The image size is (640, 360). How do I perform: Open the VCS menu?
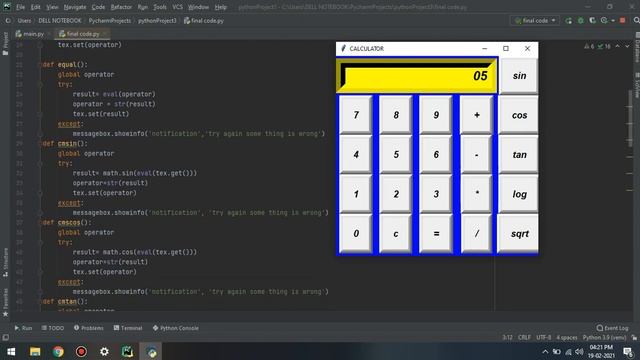point(178,7)
